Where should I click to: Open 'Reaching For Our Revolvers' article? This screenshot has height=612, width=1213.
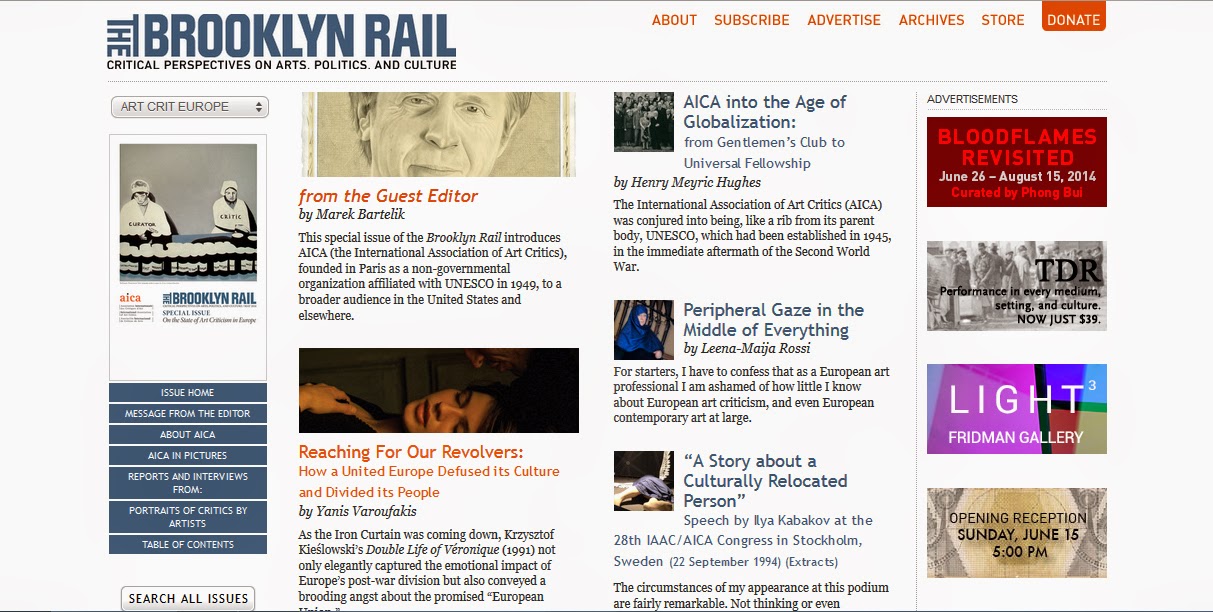(411, 452)
